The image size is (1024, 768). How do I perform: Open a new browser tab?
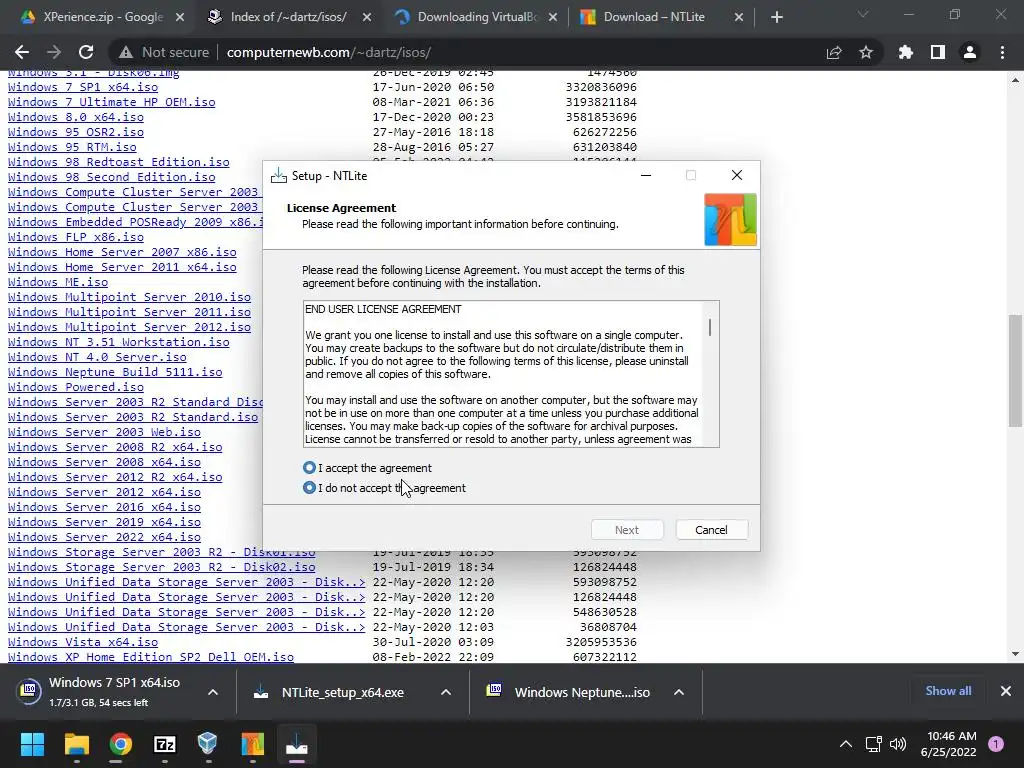(x=776, y=18)
